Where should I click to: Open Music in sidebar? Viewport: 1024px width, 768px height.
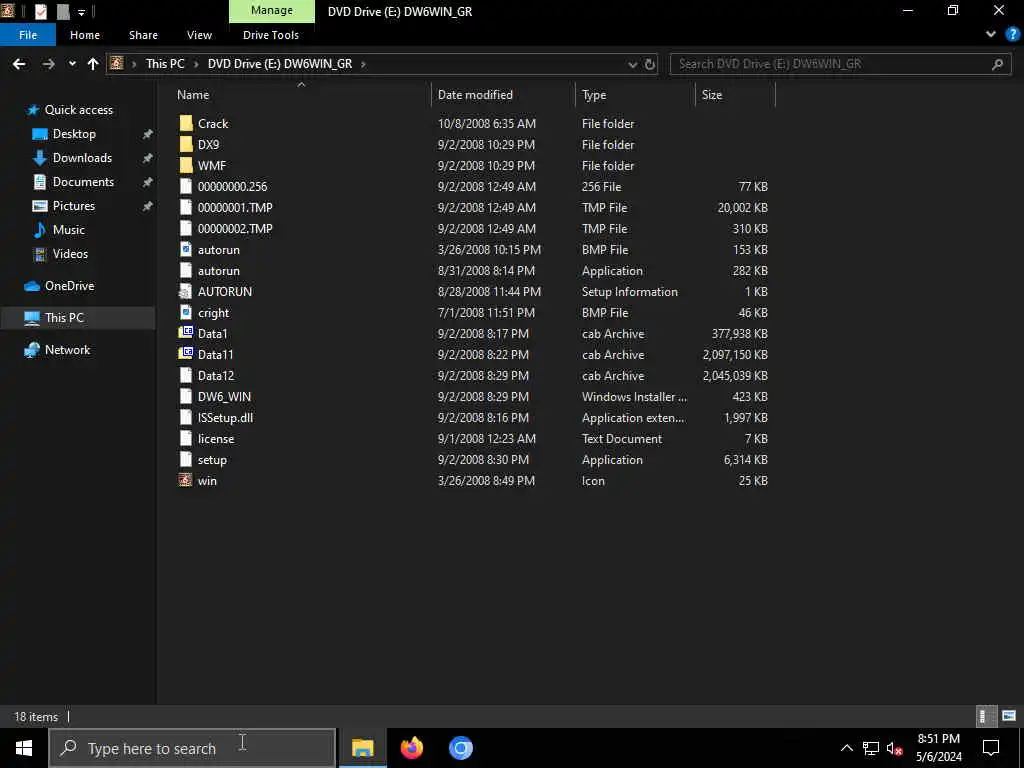[69, 230]
